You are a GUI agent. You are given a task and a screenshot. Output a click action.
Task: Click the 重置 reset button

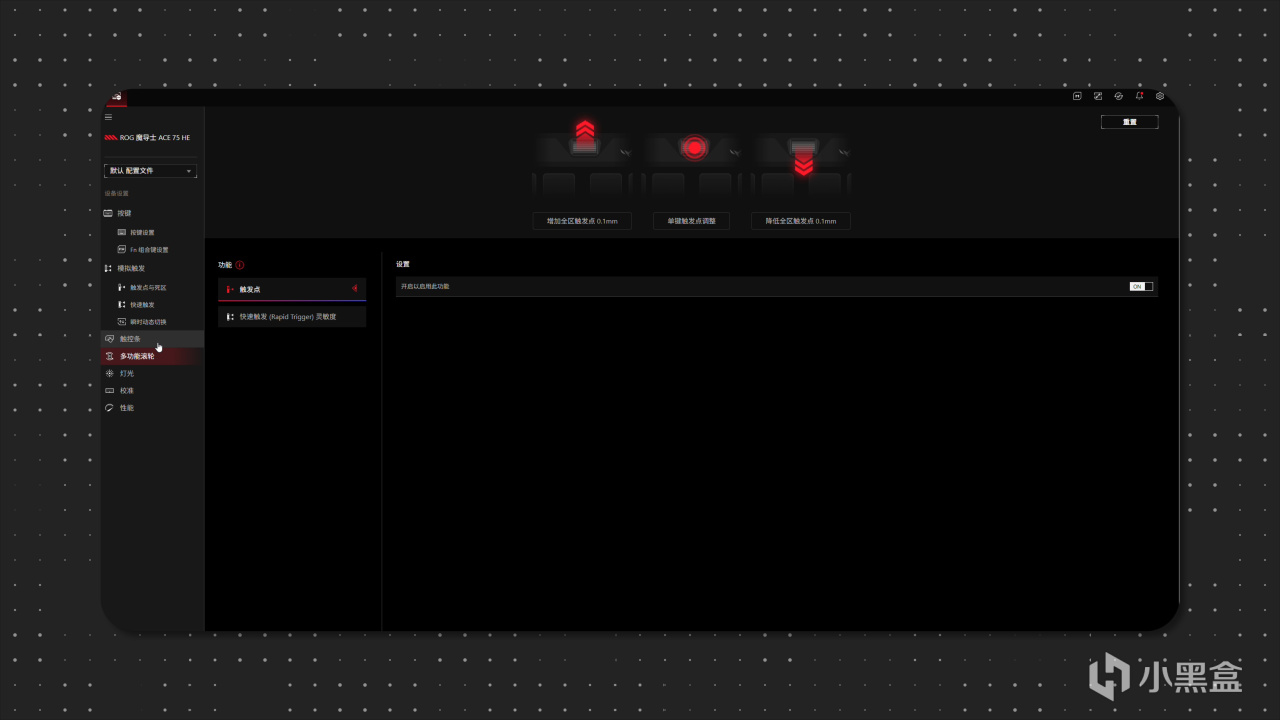click(x=1129, y=122)
